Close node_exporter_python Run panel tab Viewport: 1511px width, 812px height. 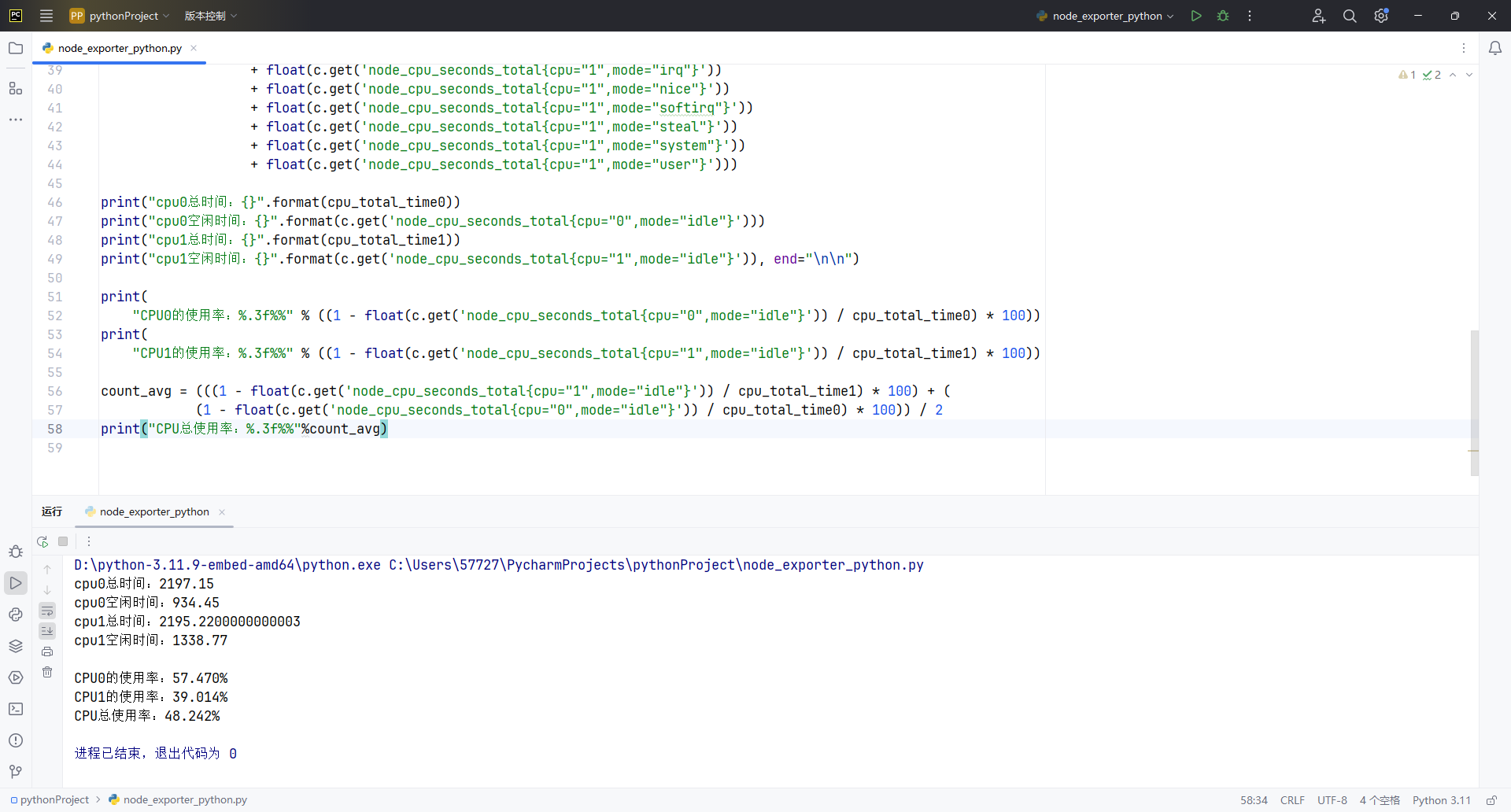222,512
